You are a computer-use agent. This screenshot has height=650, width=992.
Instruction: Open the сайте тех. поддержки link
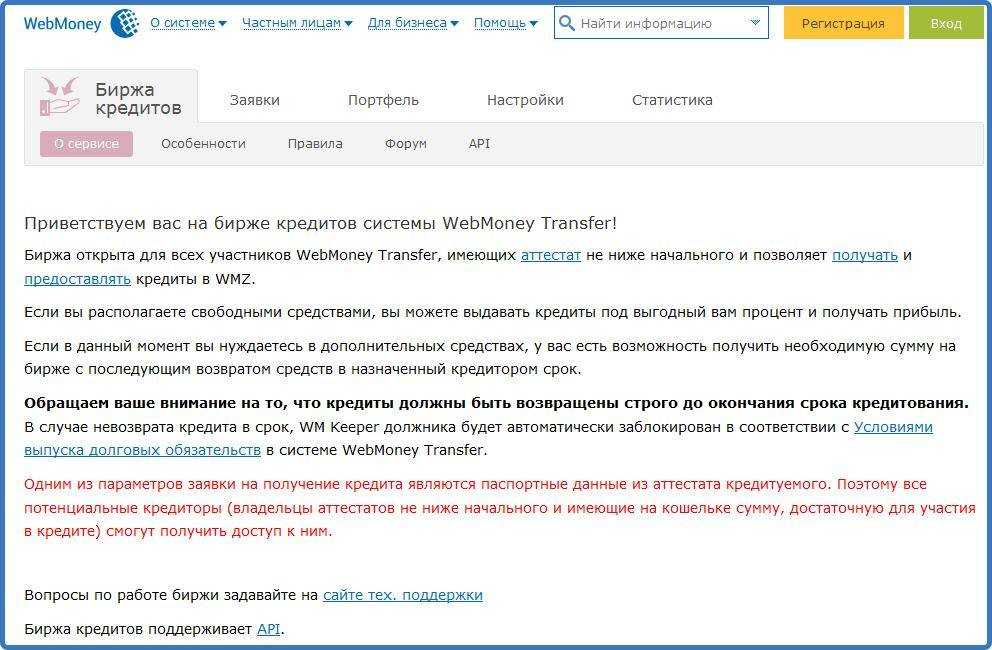402,595
